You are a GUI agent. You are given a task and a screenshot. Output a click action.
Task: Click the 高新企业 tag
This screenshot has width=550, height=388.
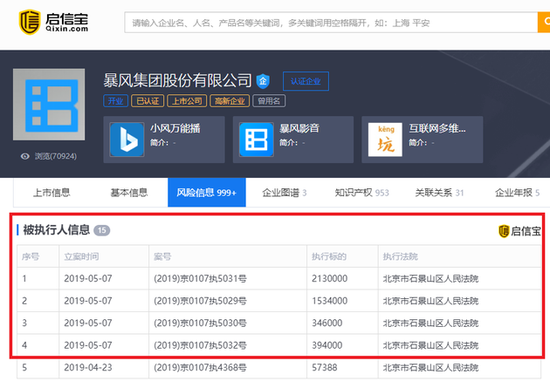pos(230,101)
